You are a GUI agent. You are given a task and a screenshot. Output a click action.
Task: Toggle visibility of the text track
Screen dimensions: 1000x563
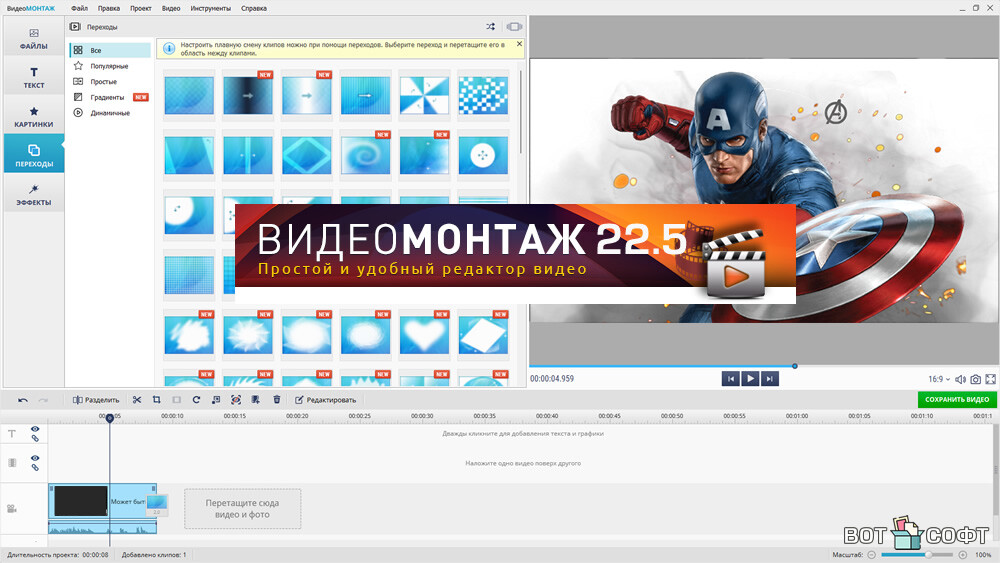(x=35, y=429)
